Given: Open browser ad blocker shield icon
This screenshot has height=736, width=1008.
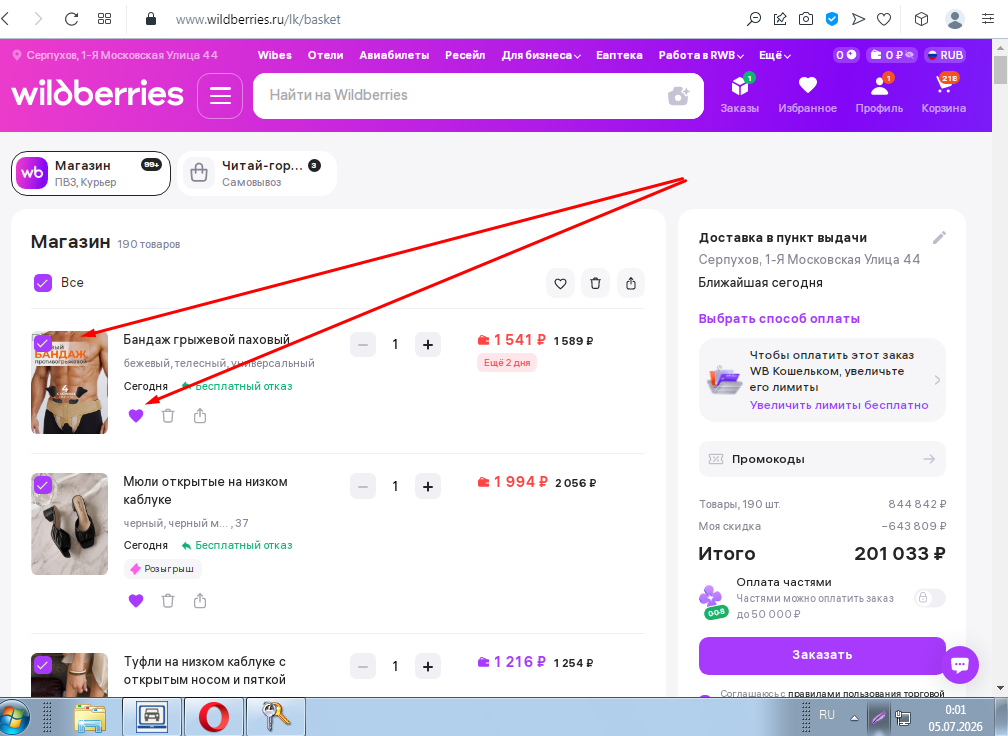Looking at the screenshot, I should click(832, 19).
